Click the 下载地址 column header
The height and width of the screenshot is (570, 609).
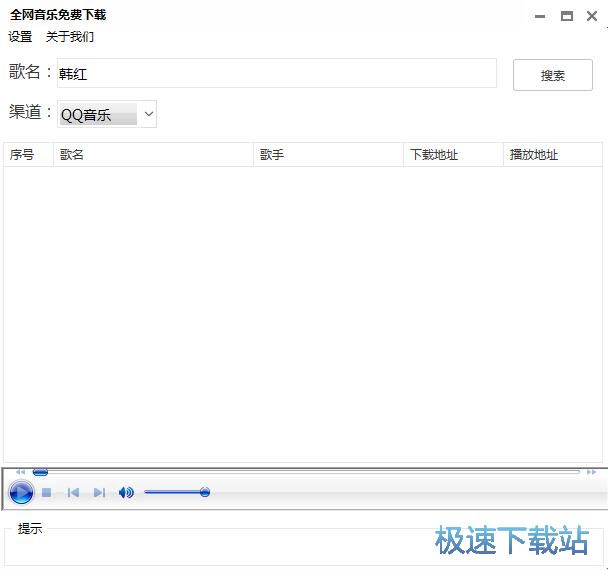coord(453,155)
